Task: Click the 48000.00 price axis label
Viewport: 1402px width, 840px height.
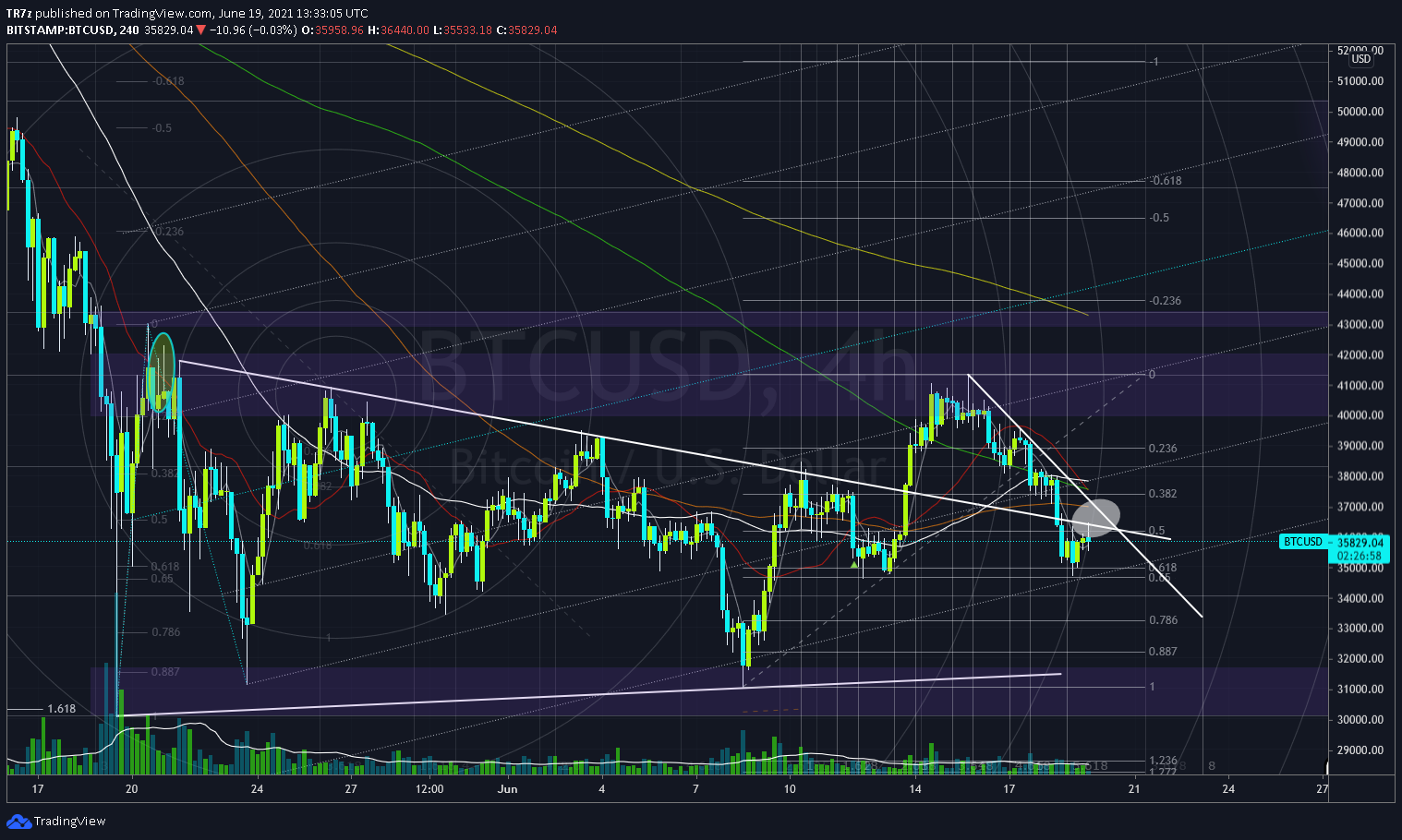Action: [x=1360, y=173]
